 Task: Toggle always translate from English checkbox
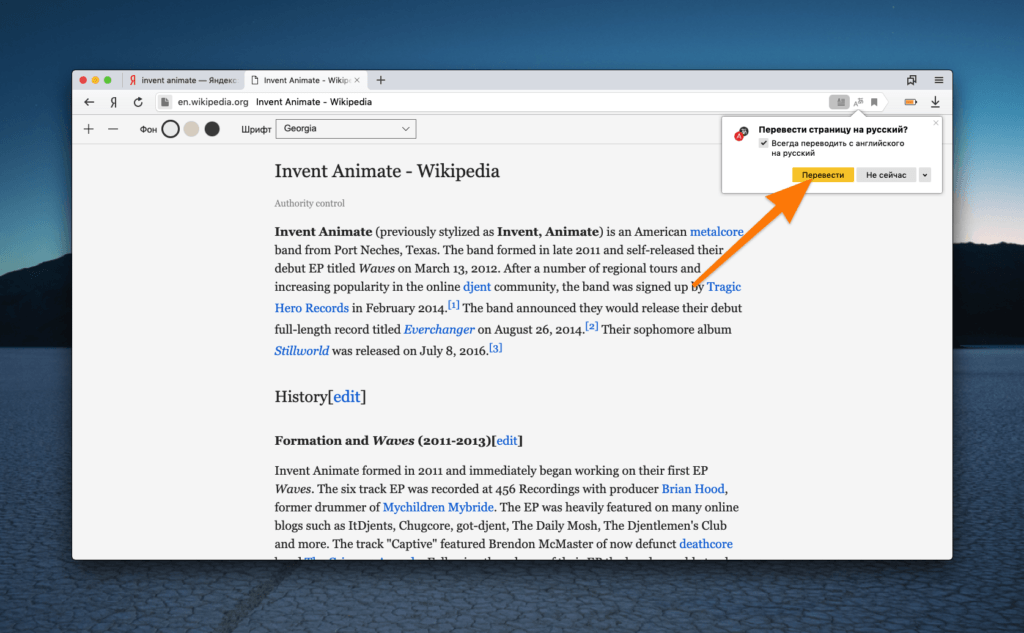click(x=763, y=143)
